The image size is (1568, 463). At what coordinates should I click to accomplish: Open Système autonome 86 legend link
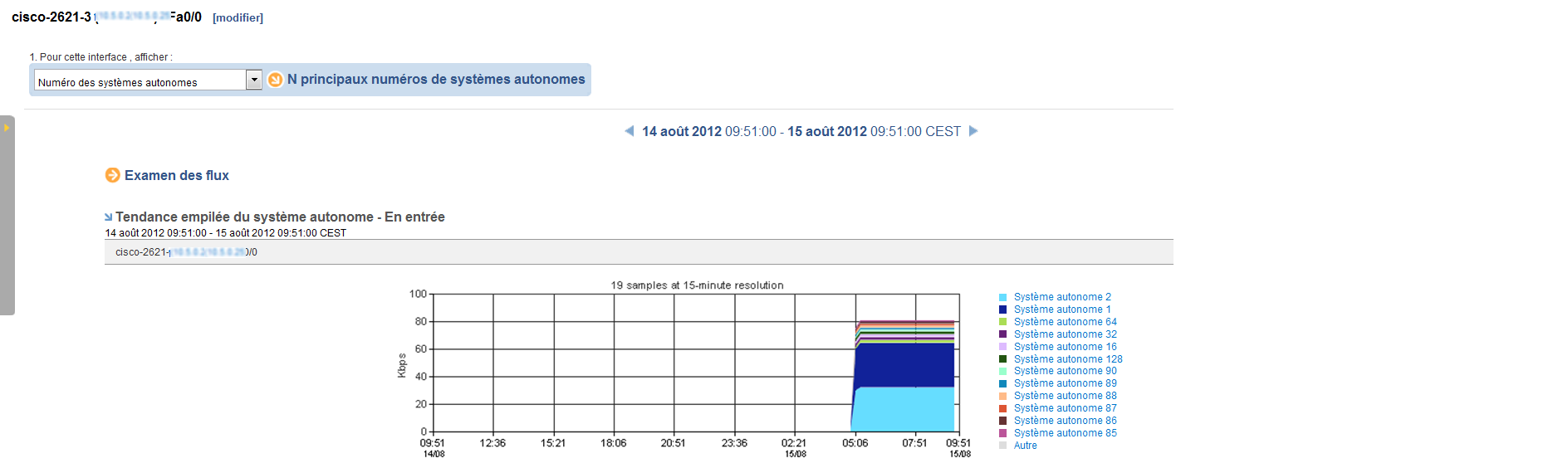1066,421
